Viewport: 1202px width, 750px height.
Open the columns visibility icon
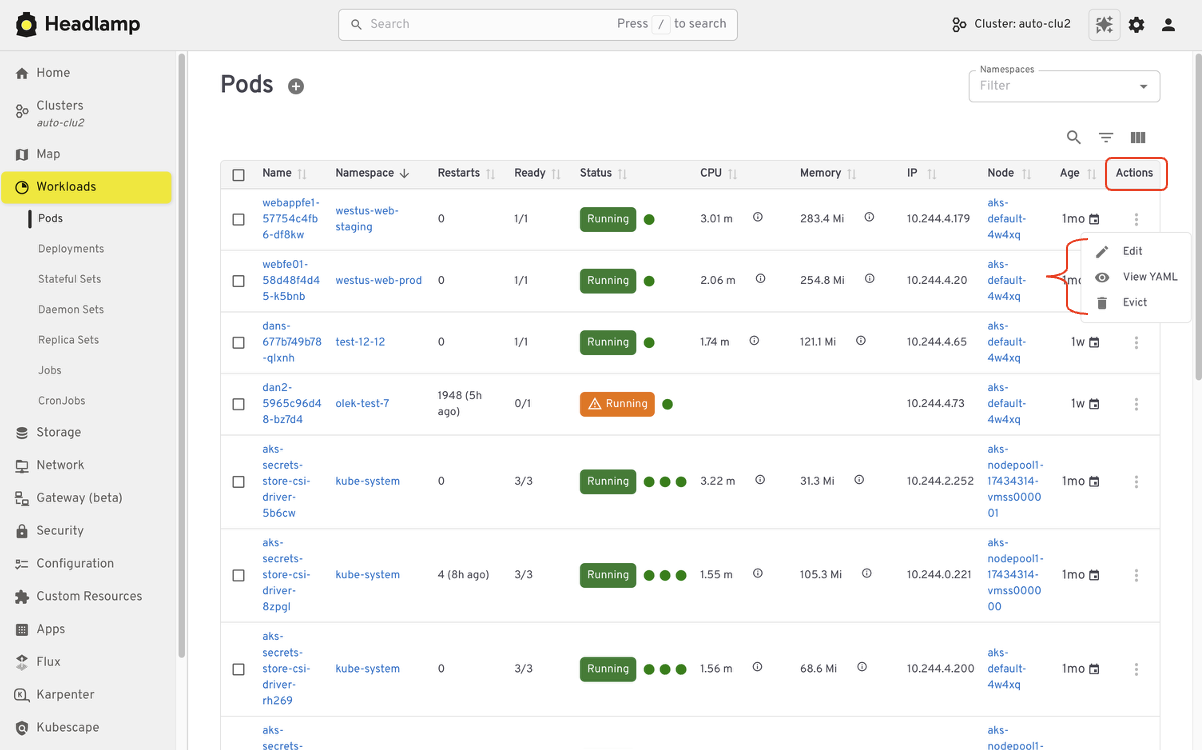point(1137,137)
